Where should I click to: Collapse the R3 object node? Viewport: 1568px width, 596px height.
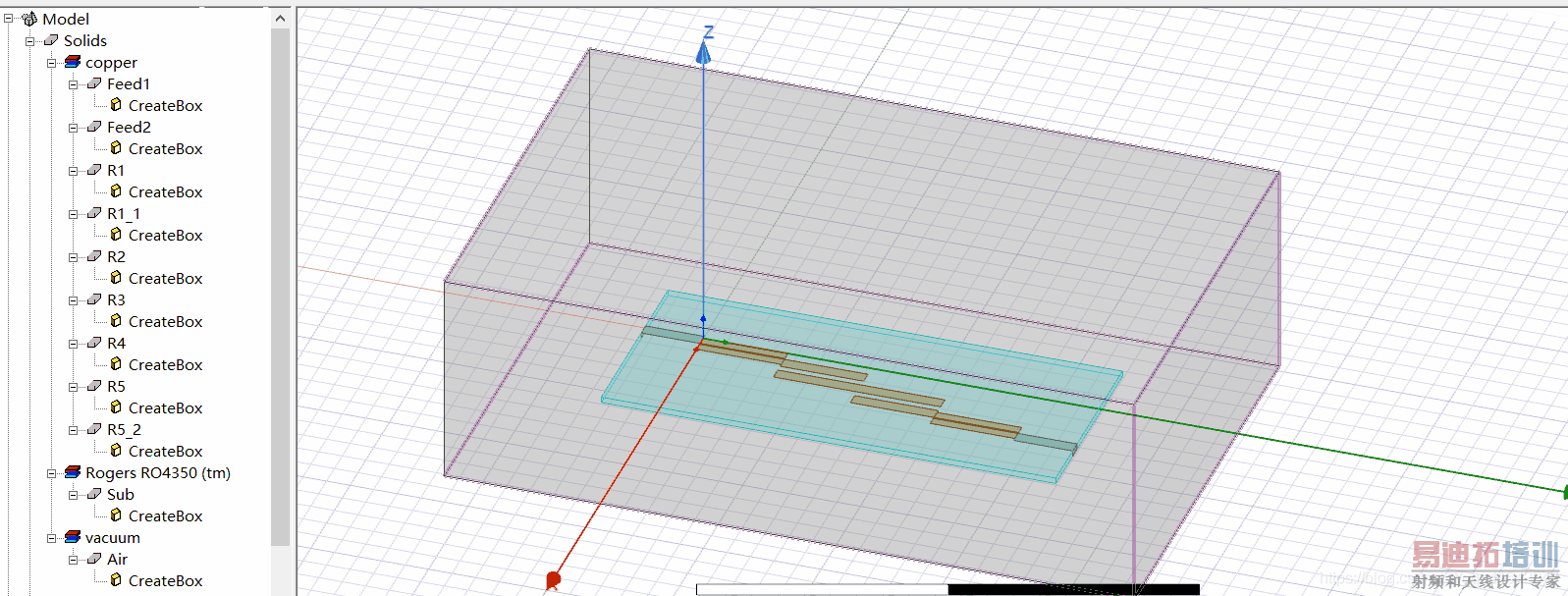pyautogui.click(x=73, y=300)
